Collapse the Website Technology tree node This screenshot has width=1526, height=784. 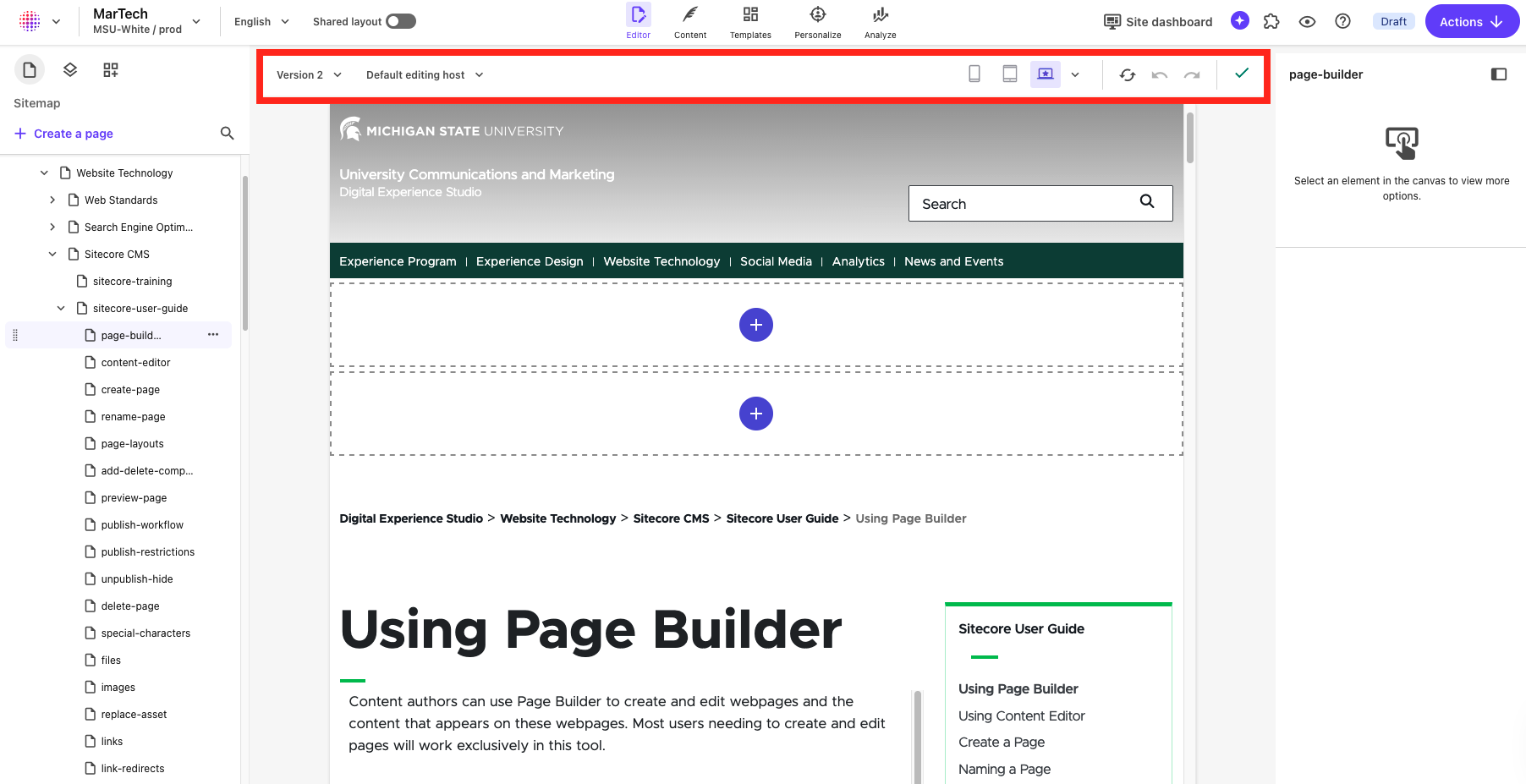(x=44, y=173)
